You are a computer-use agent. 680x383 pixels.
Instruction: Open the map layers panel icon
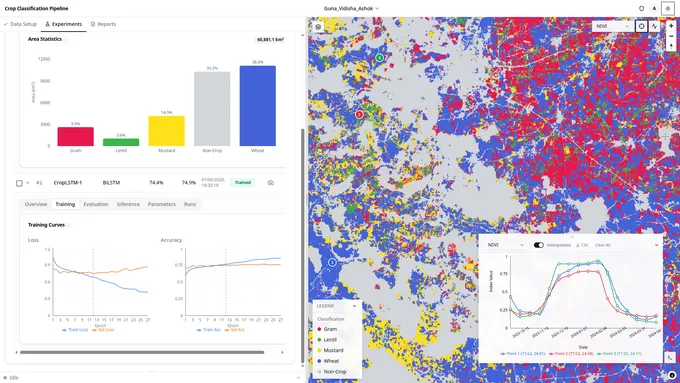pos(318,26)
